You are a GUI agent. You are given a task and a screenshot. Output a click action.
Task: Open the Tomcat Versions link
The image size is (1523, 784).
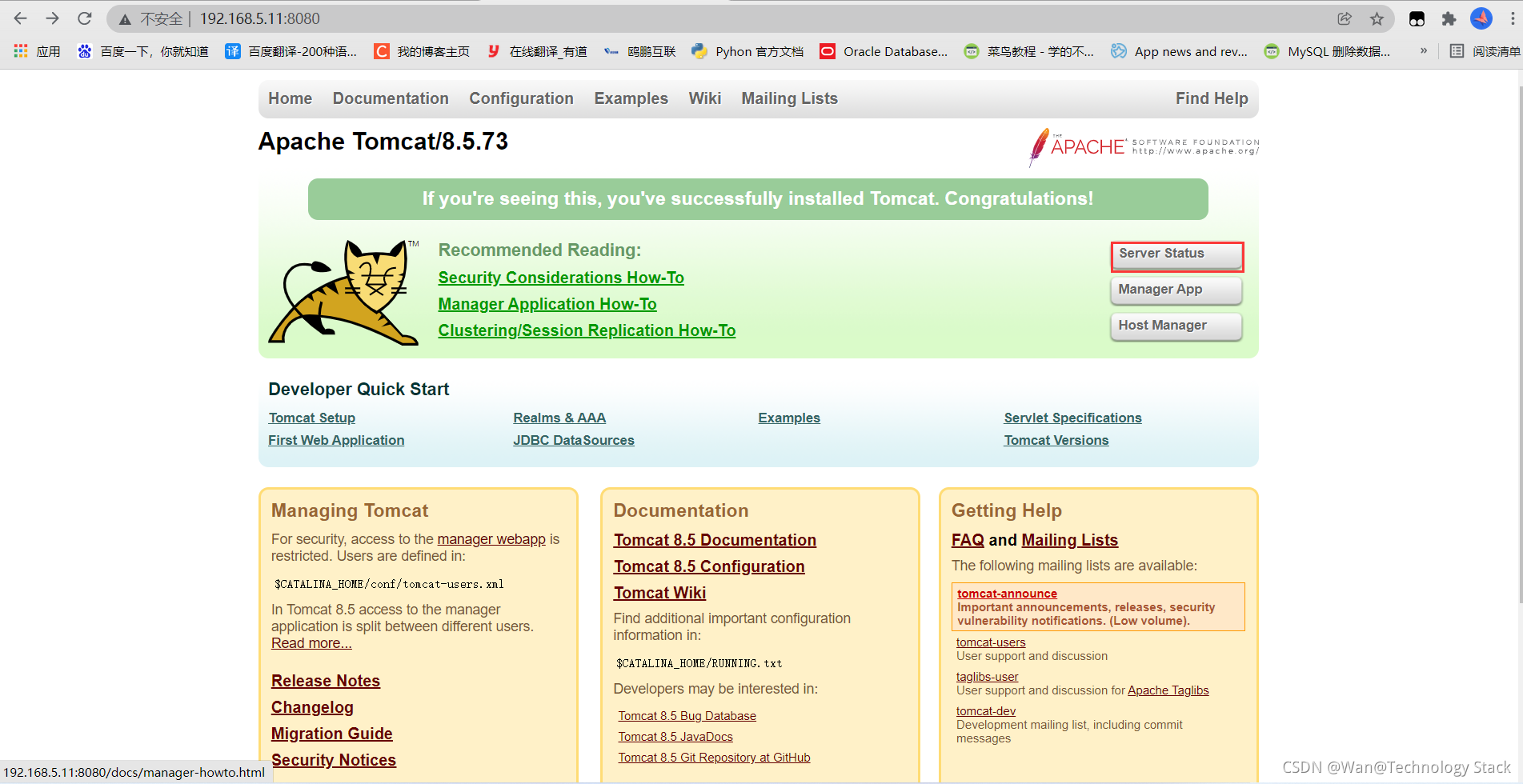1056,440
